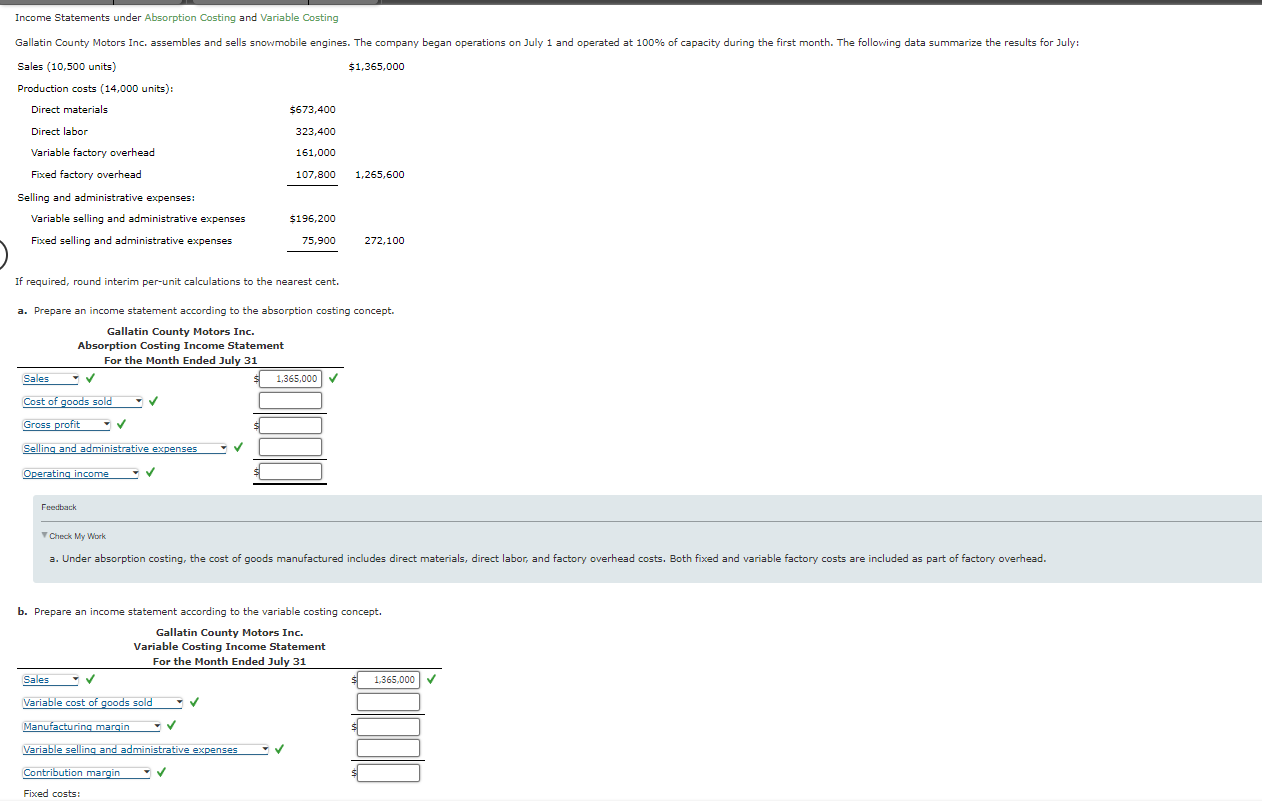Click the Gross profit amount field
This screenshot has height=801, width=1262.
[x=290, y=425]
